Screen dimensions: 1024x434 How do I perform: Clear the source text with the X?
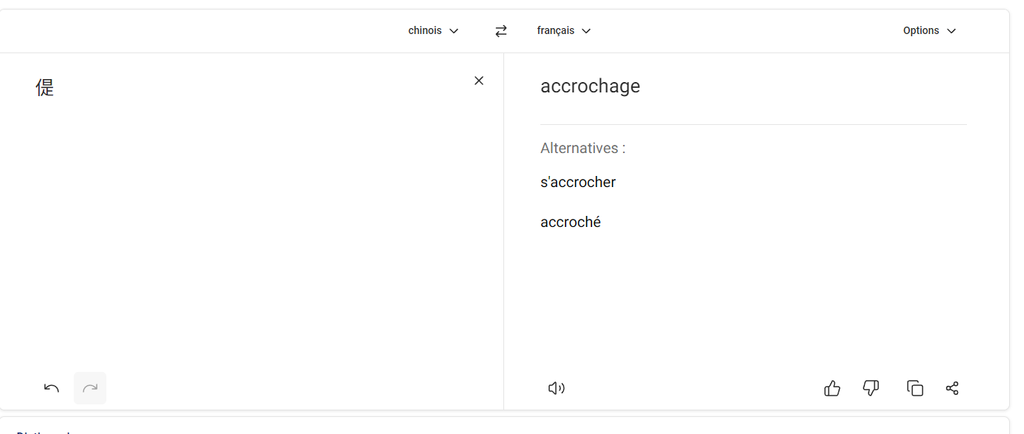[479, 81]
